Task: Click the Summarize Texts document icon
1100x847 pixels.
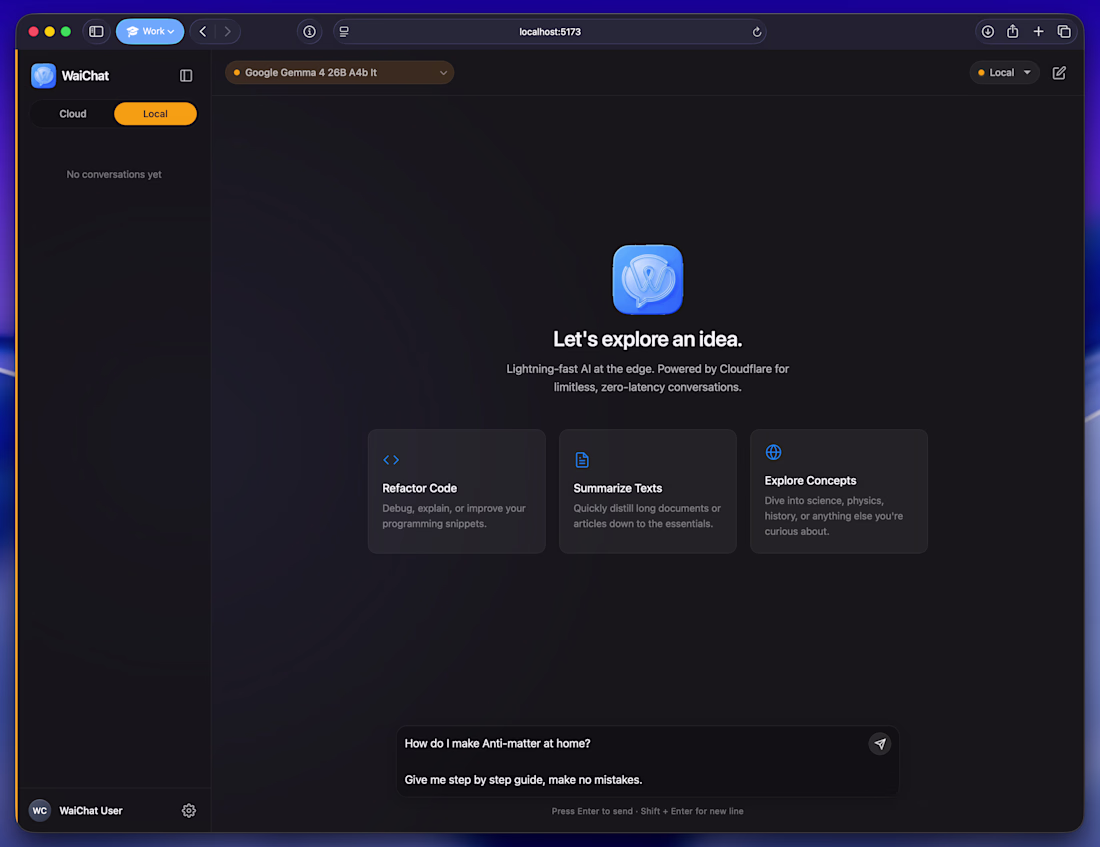Action: coord(582,460)
